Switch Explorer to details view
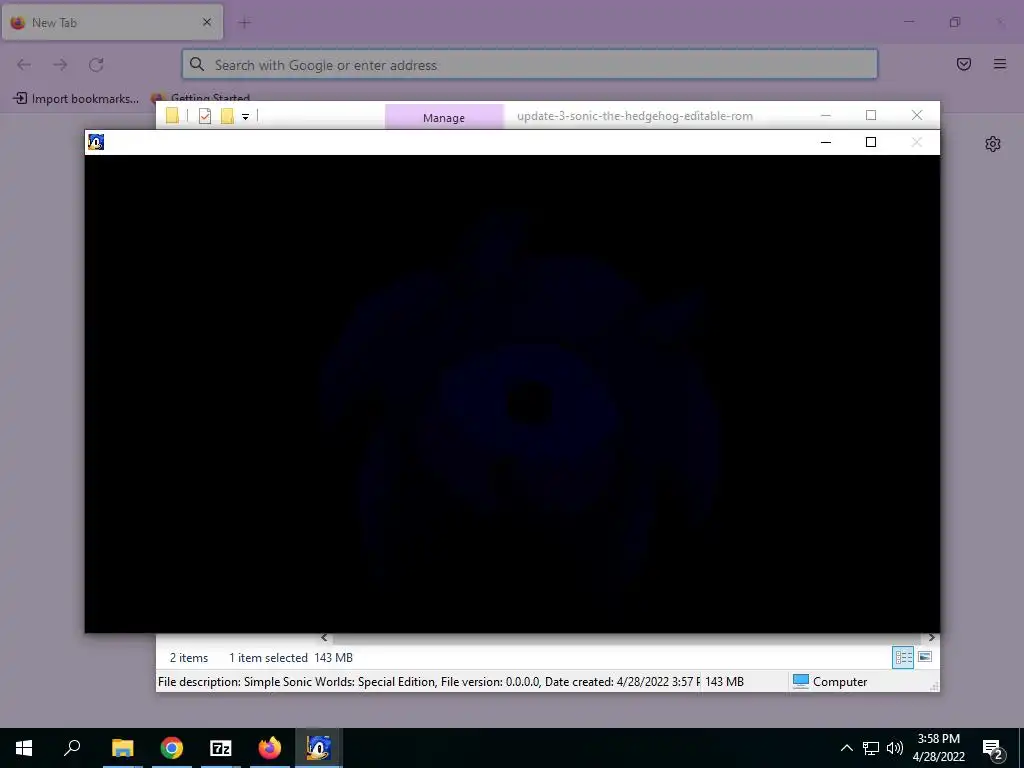1024x768 pixels. point(903,658)
